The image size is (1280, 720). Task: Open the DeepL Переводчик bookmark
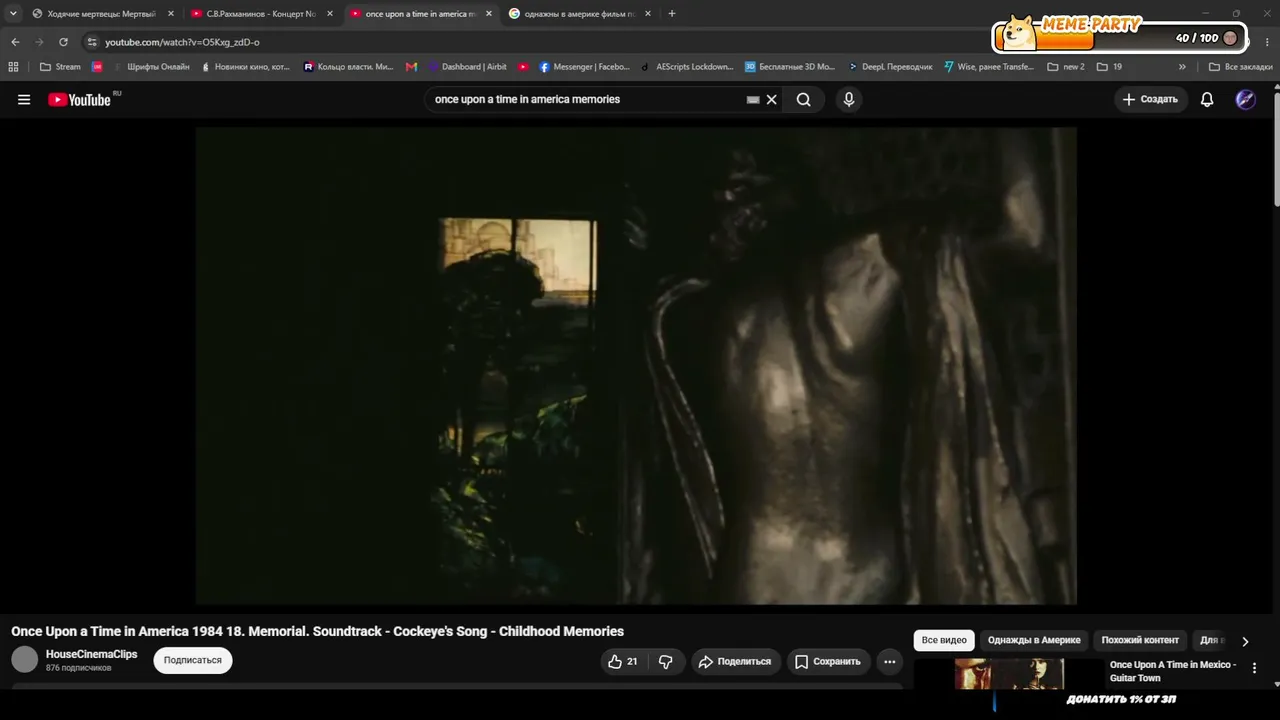pos(890,67)
